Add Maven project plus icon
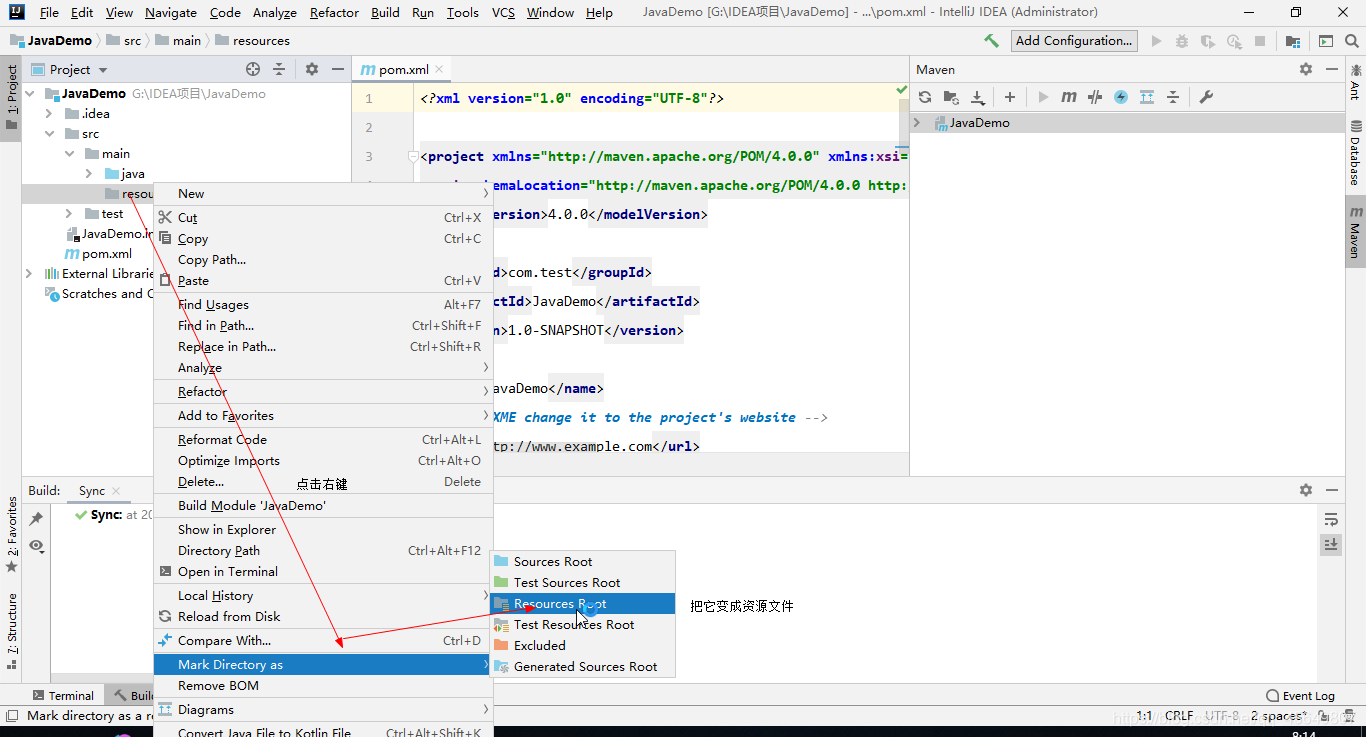The image size is (1366, 737). click(1010, 97)
